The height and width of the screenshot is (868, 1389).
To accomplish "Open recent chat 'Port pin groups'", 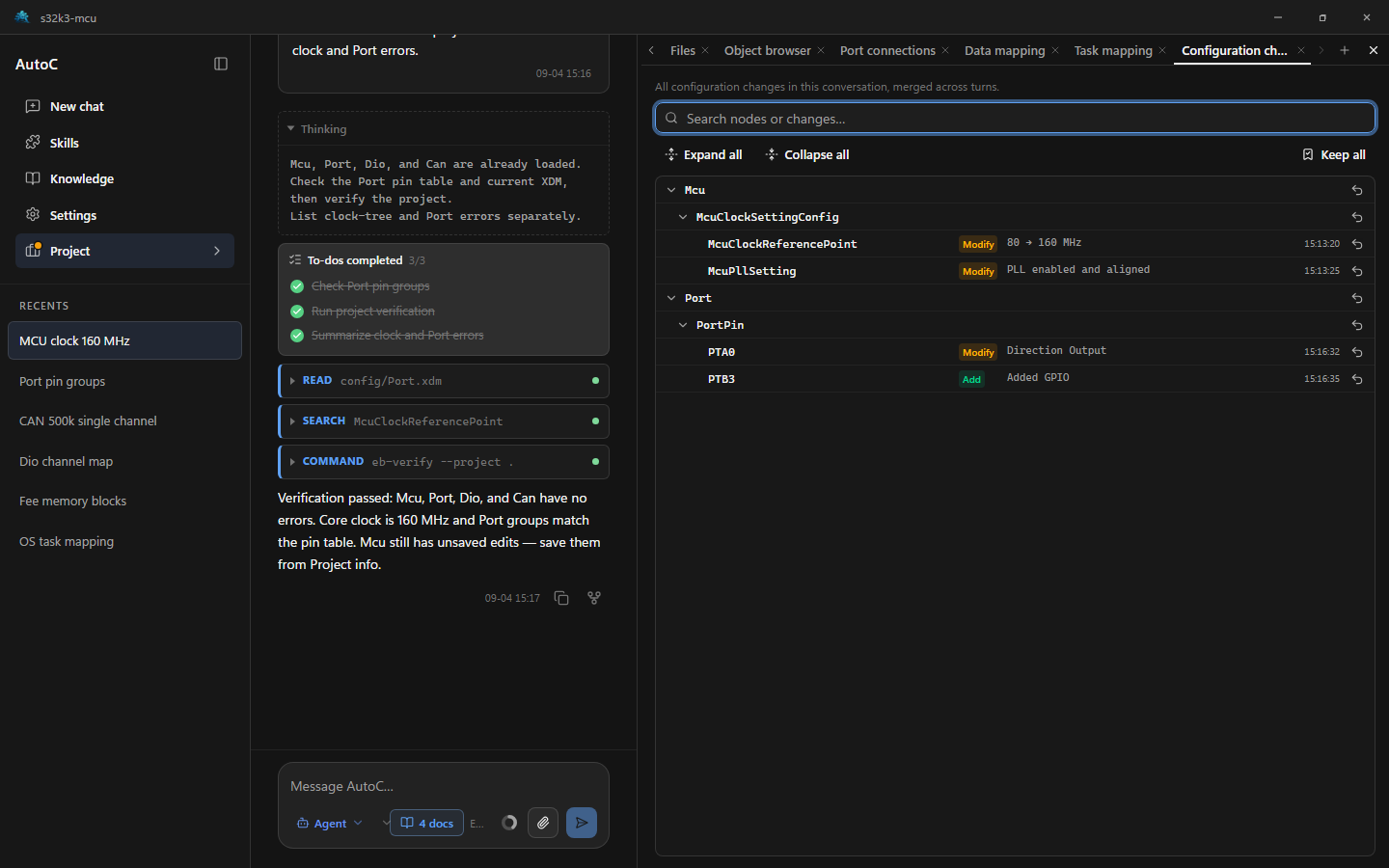I will click(124, 381).
